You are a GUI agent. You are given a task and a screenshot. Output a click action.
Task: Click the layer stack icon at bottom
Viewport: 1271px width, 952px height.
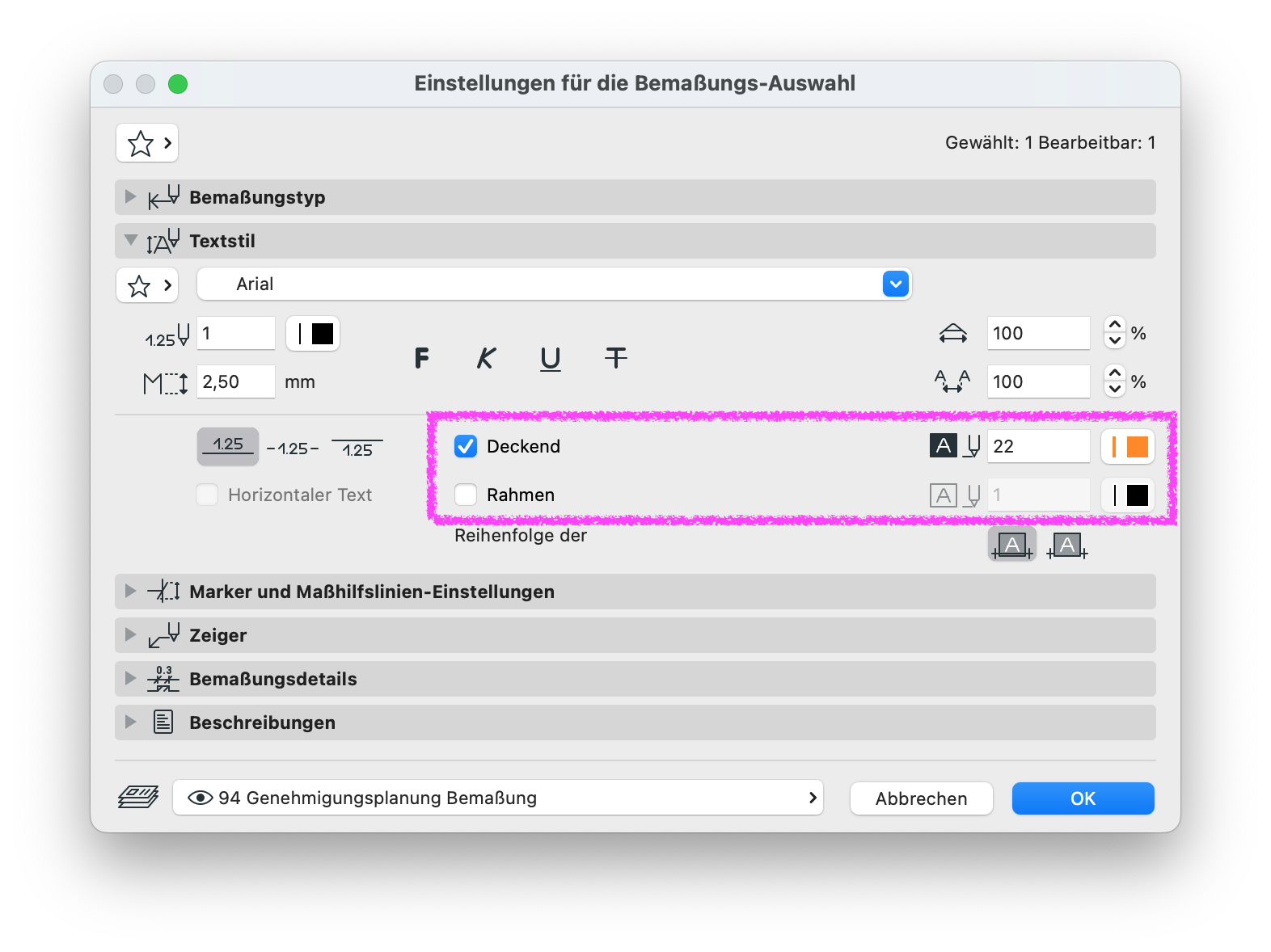[x=138, y=798]
